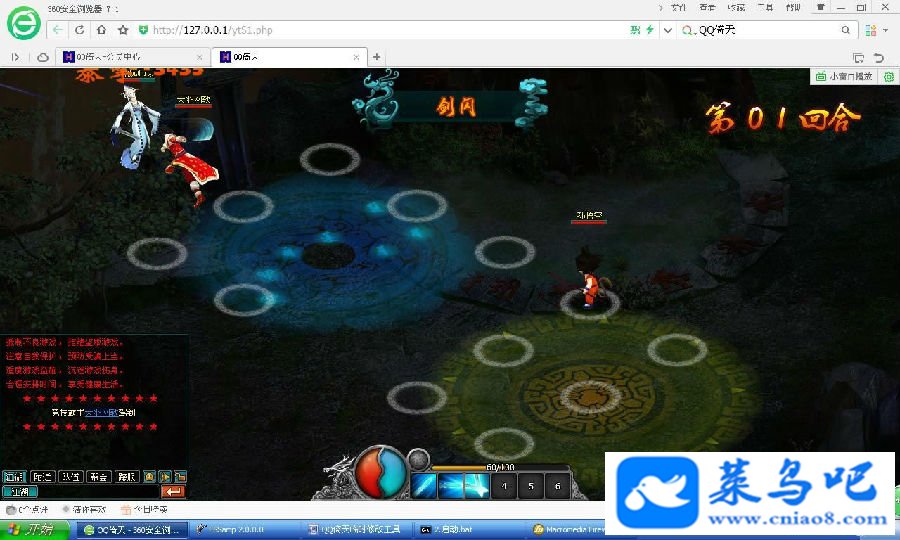The image size is (900, 540).
Task: Click the orange enter arrow in chat
Action: (173, 491)
